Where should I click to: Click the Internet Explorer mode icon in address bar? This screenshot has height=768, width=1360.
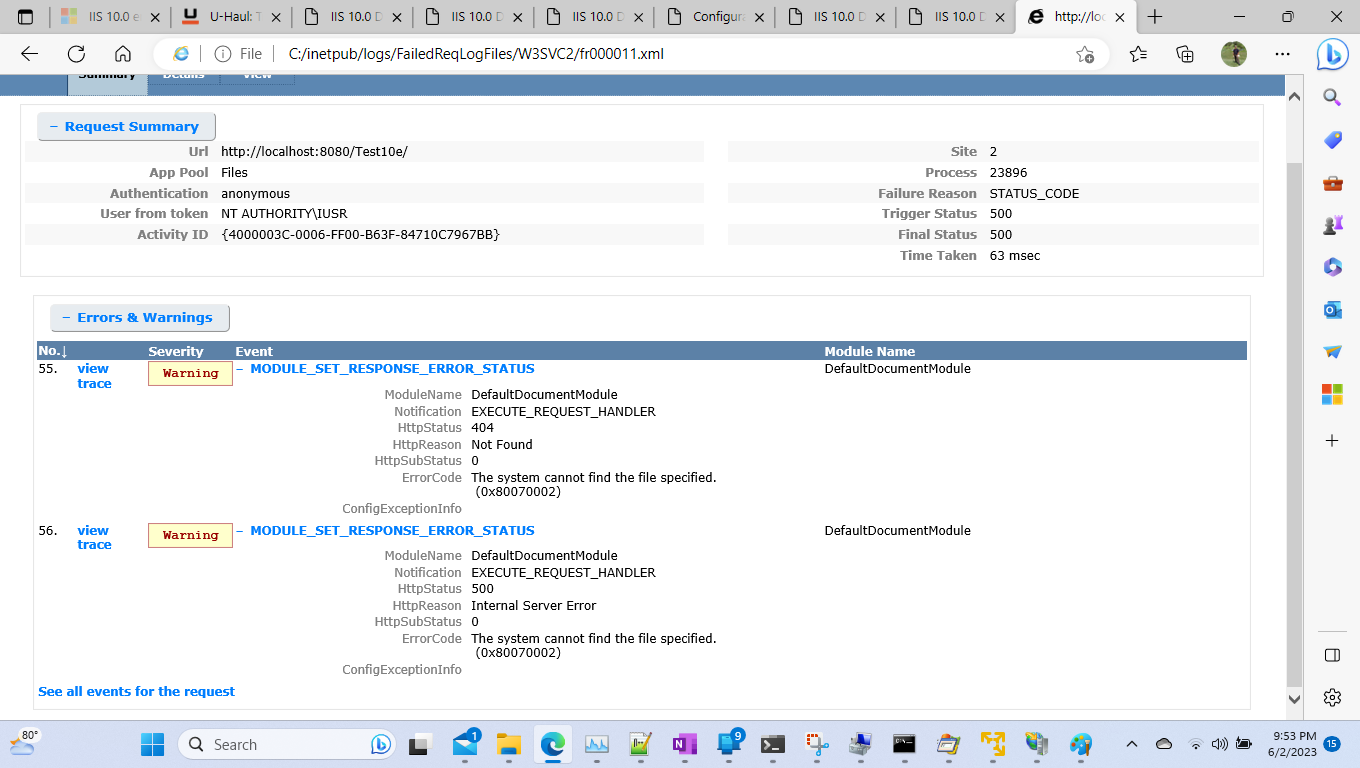[x=181, y=54]
